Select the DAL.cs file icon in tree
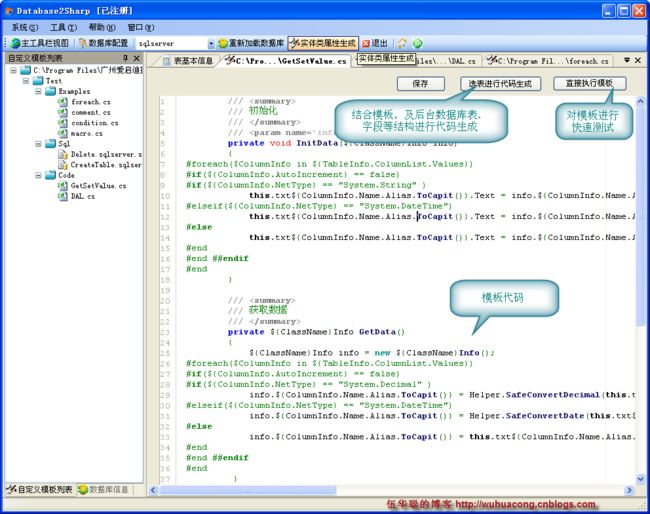The width and height of the screenshot is (650, 514). point(63,196)
